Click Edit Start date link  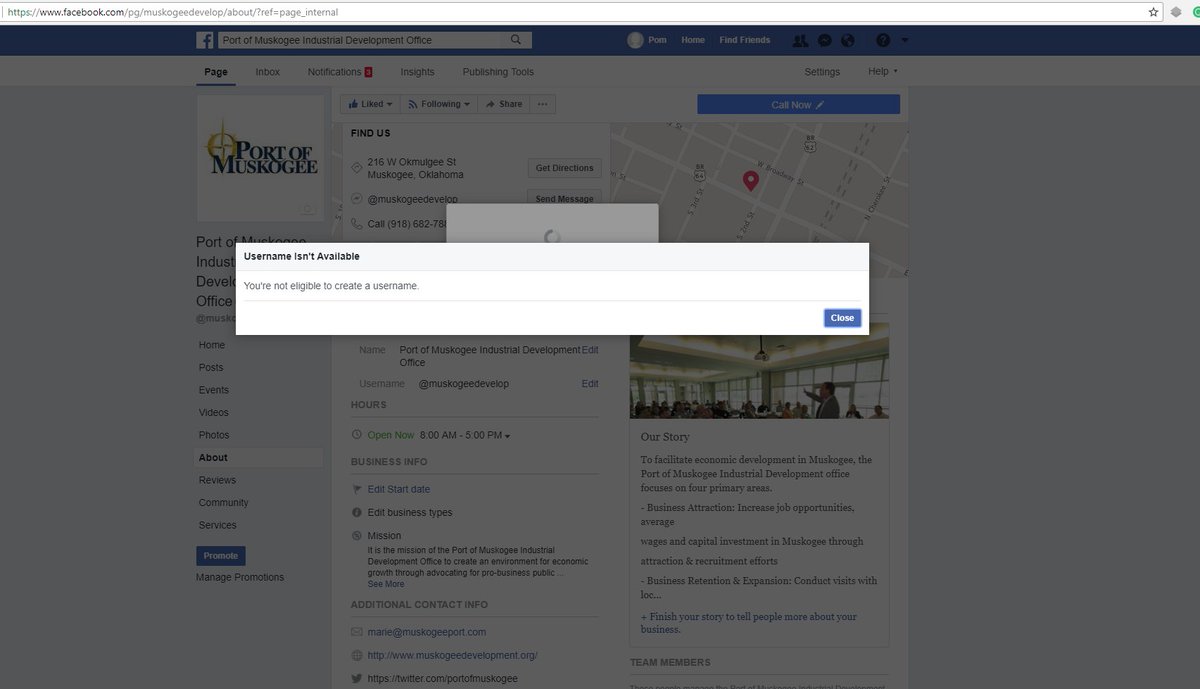coord(399,489)
